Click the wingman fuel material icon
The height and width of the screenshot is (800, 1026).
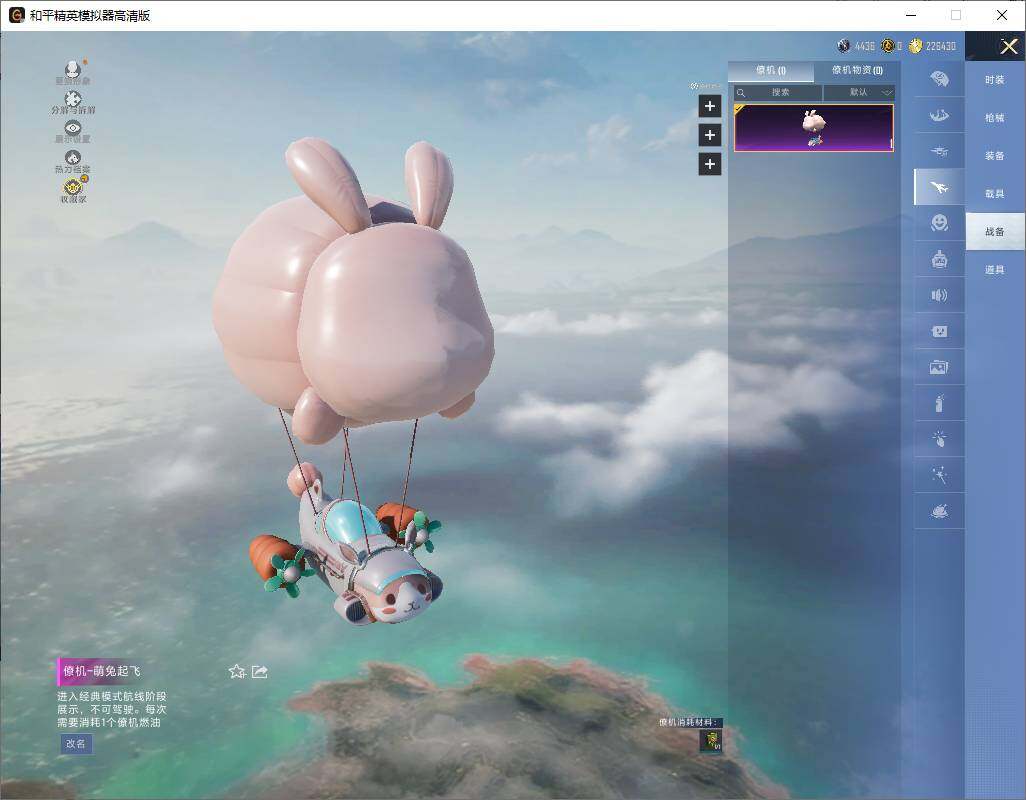pyautogui.click(x=711, y=740)
